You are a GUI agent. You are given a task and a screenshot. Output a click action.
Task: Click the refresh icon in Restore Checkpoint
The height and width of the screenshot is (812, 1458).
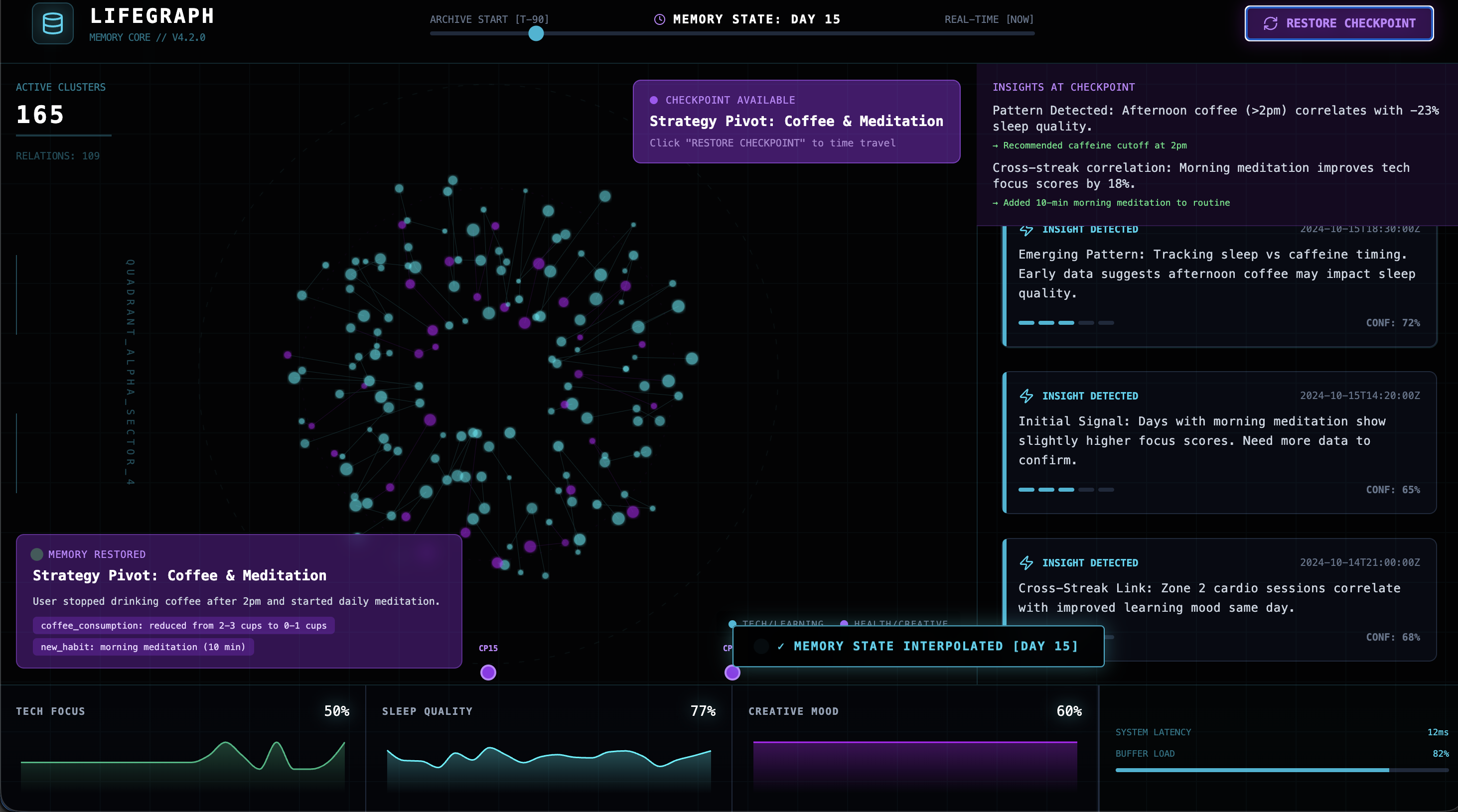[x=1271, y=23]
